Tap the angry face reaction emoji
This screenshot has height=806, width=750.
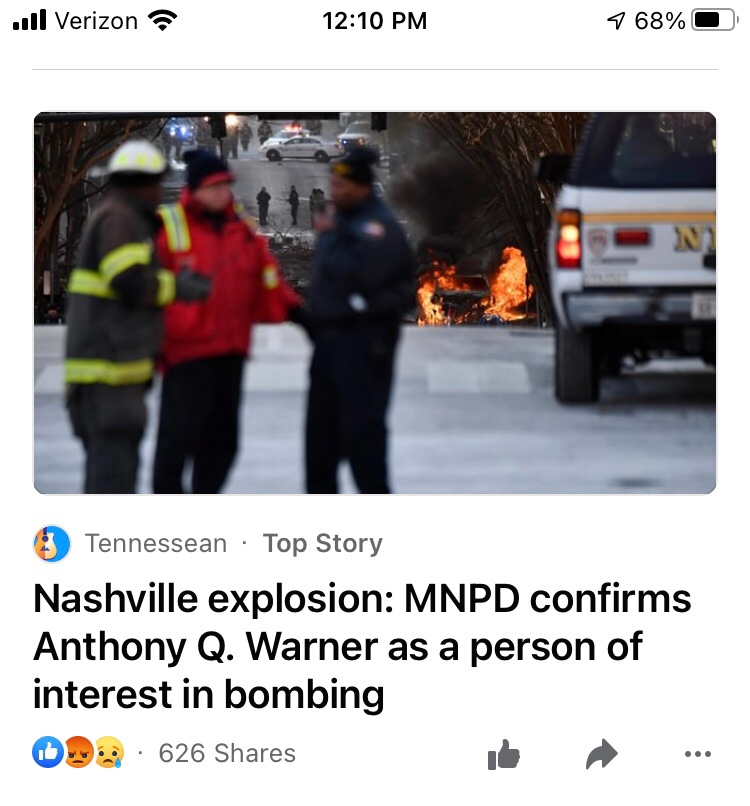click(78, 752)
